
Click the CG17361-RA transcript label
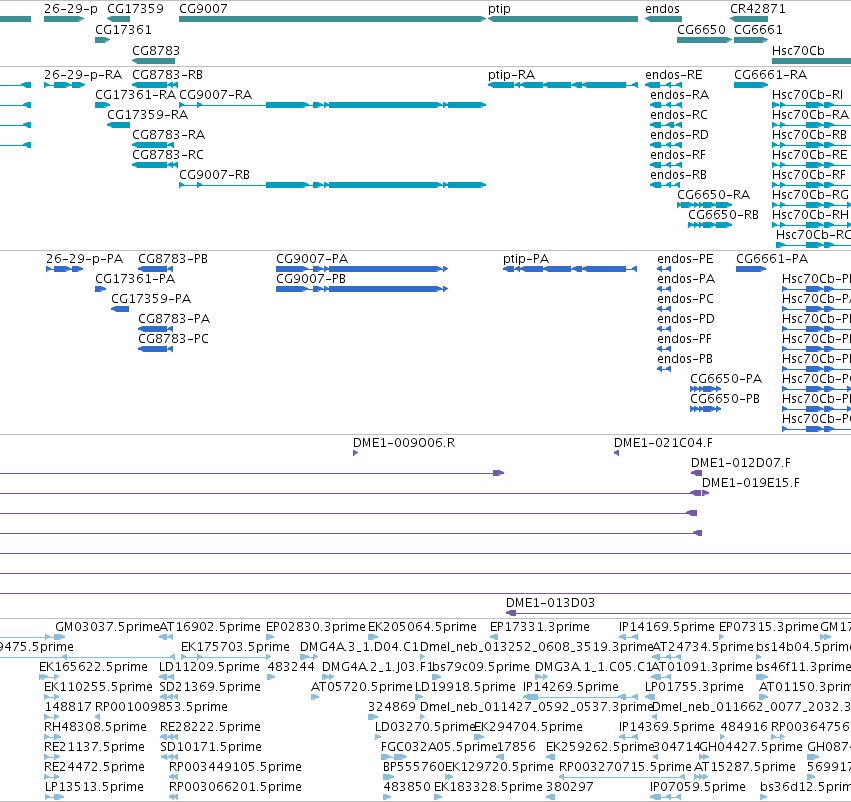136,95
